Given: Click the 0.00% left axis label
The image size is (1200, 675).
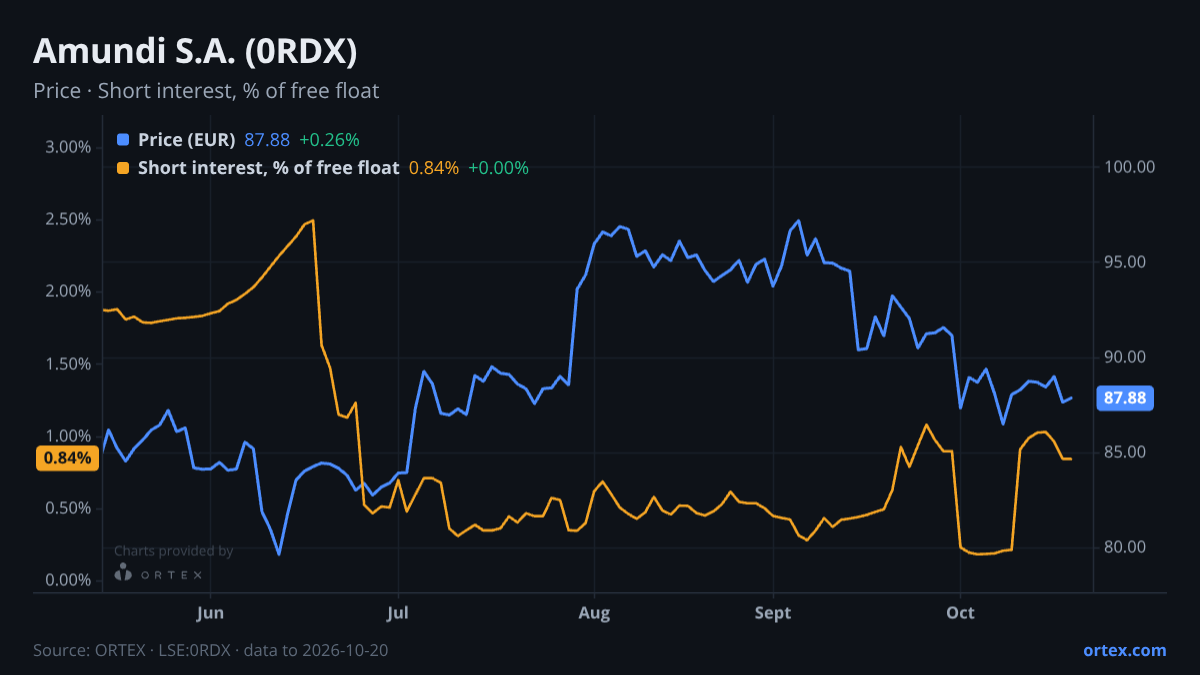Looking at the screenshot, I should coord(69,580).
